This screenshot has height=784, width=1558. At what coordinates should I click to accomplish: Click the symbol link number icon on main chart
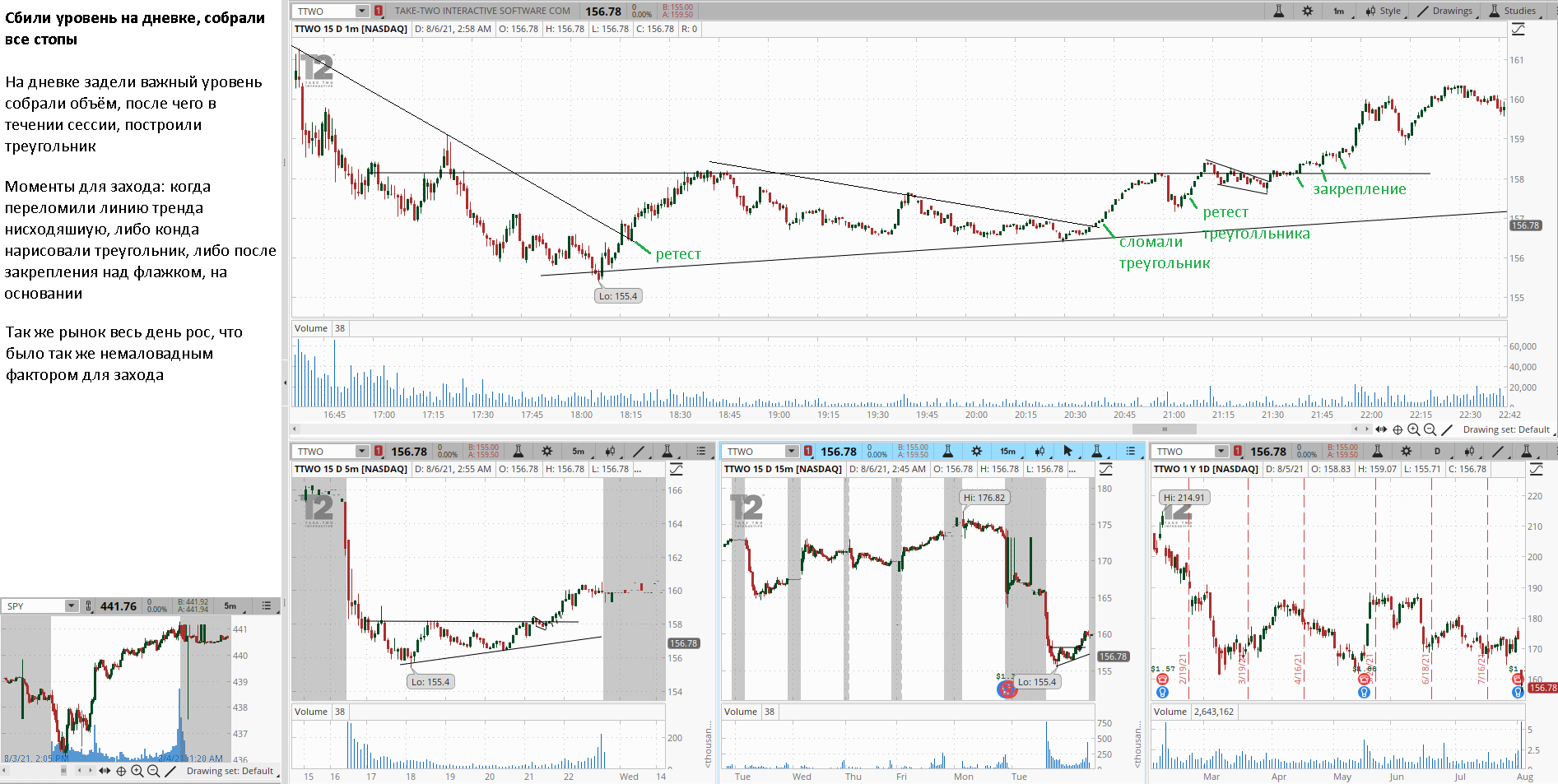tap(379, 11)
